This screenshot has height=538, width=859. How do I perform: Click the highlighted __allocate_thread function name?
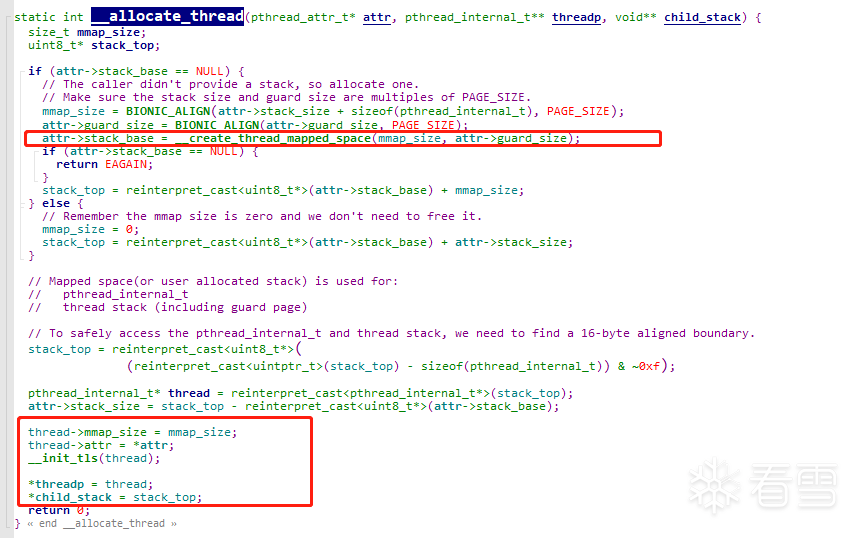click(x=168, y=16)
